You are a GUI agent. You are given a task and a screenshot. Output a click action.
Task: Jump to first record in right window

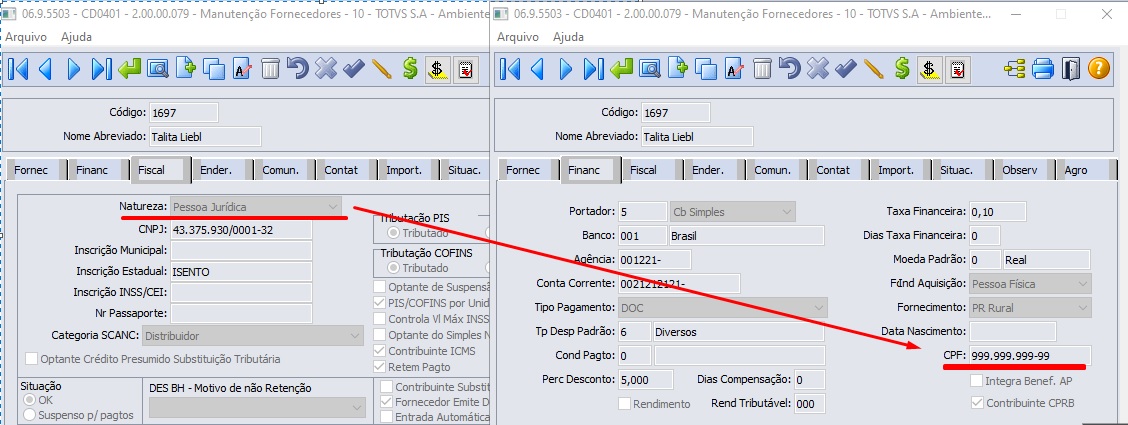pyautogui.click(x=510, y=69)
